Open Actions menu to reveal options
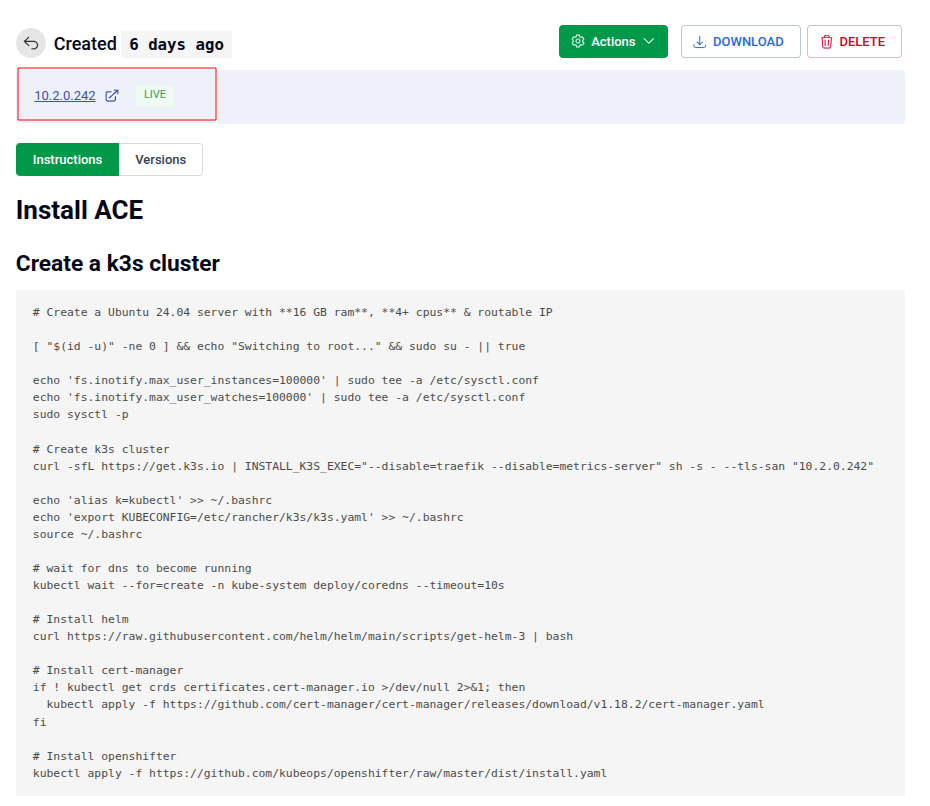Viewport: 930px width, 806px height. (613, 41)
